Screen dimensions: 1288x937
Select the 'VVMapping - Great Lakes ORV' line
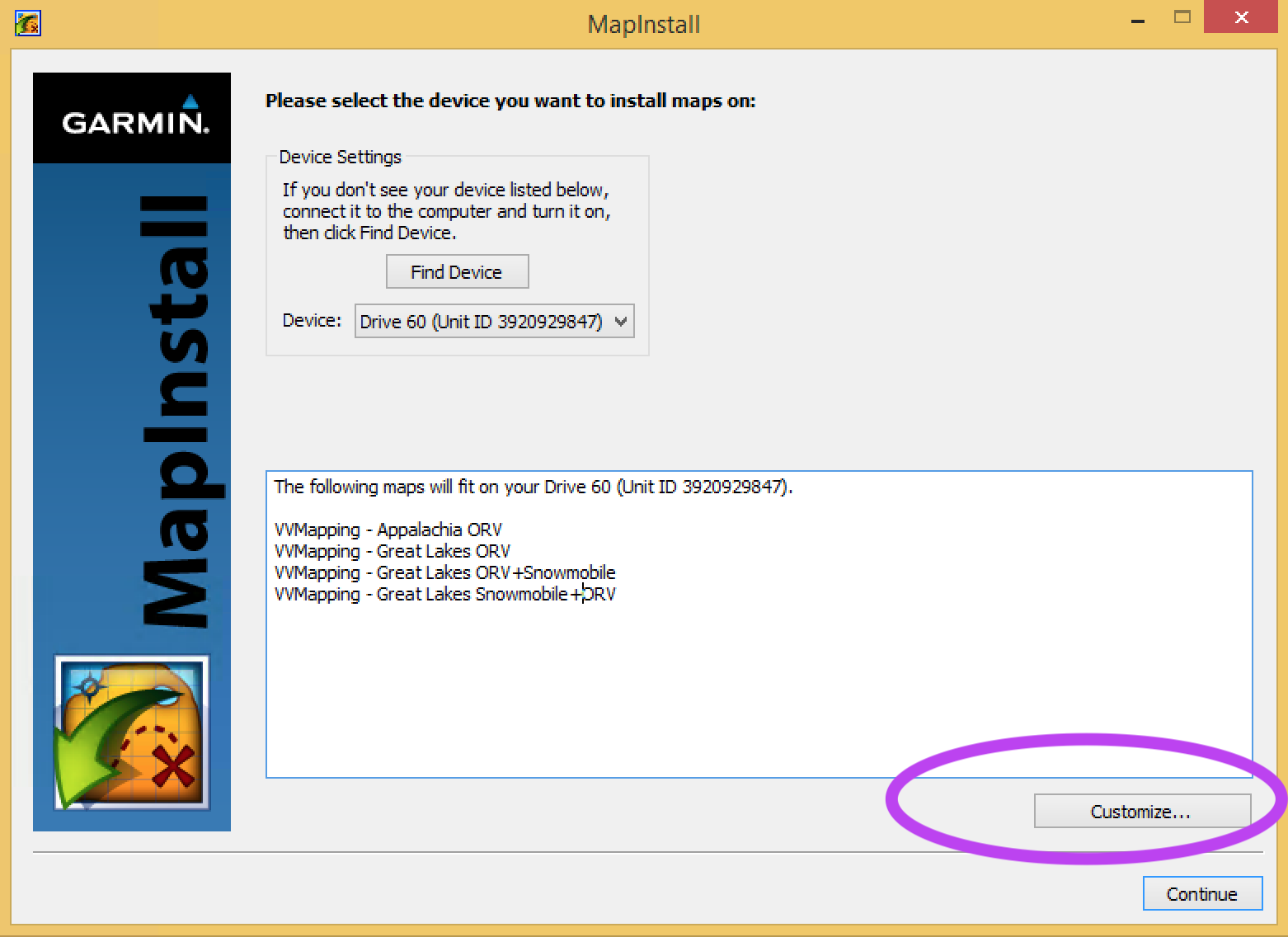(x=392, y=551)
